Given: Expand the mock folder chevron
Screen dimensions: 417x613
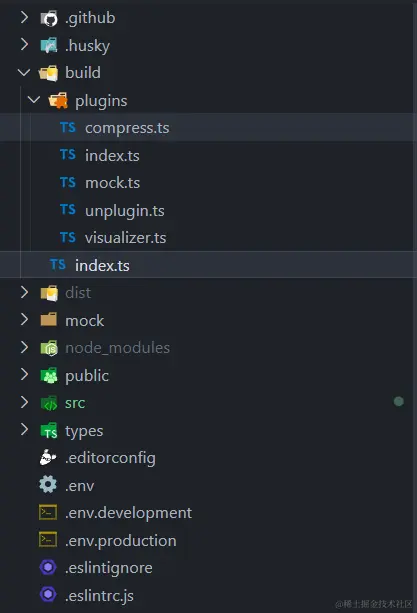Looking at the screenshot, I should 24,320.
